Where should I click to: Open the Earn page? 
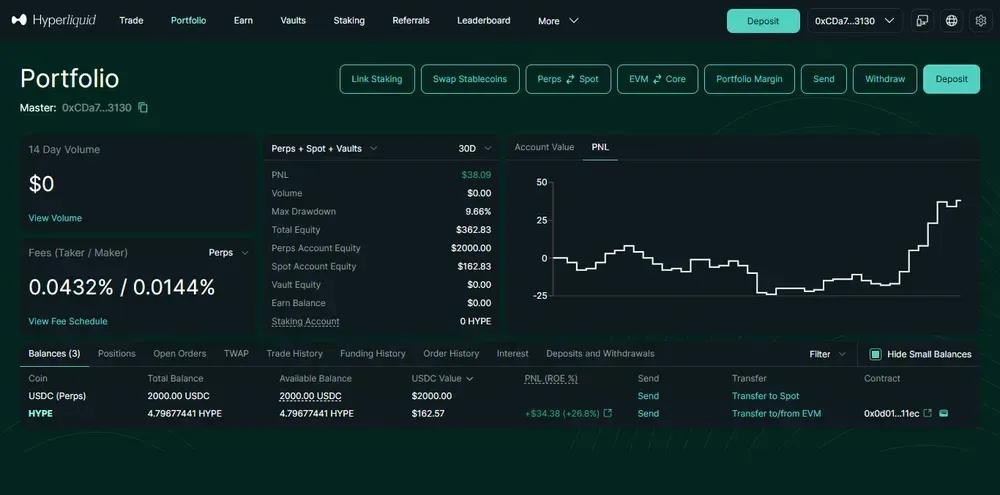[243, 20]
